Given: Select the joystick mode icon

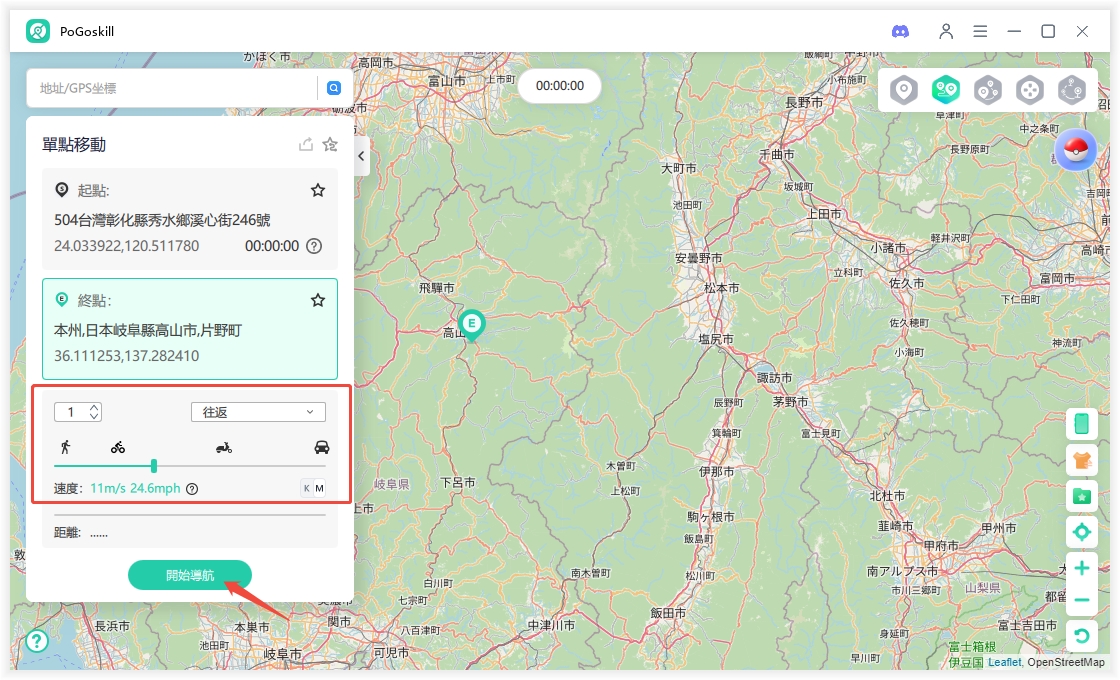Looking at the screenshot, I should tap(1030, 90).
